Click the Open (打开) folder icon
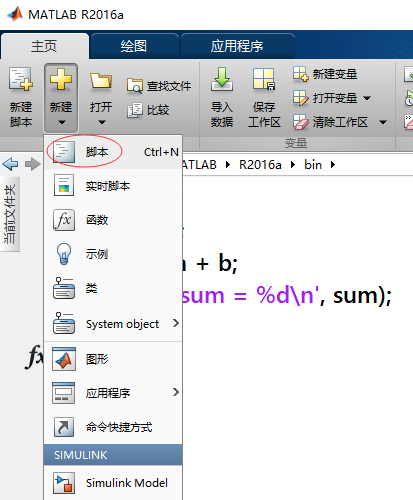413x500 pixels. point(101,80)
